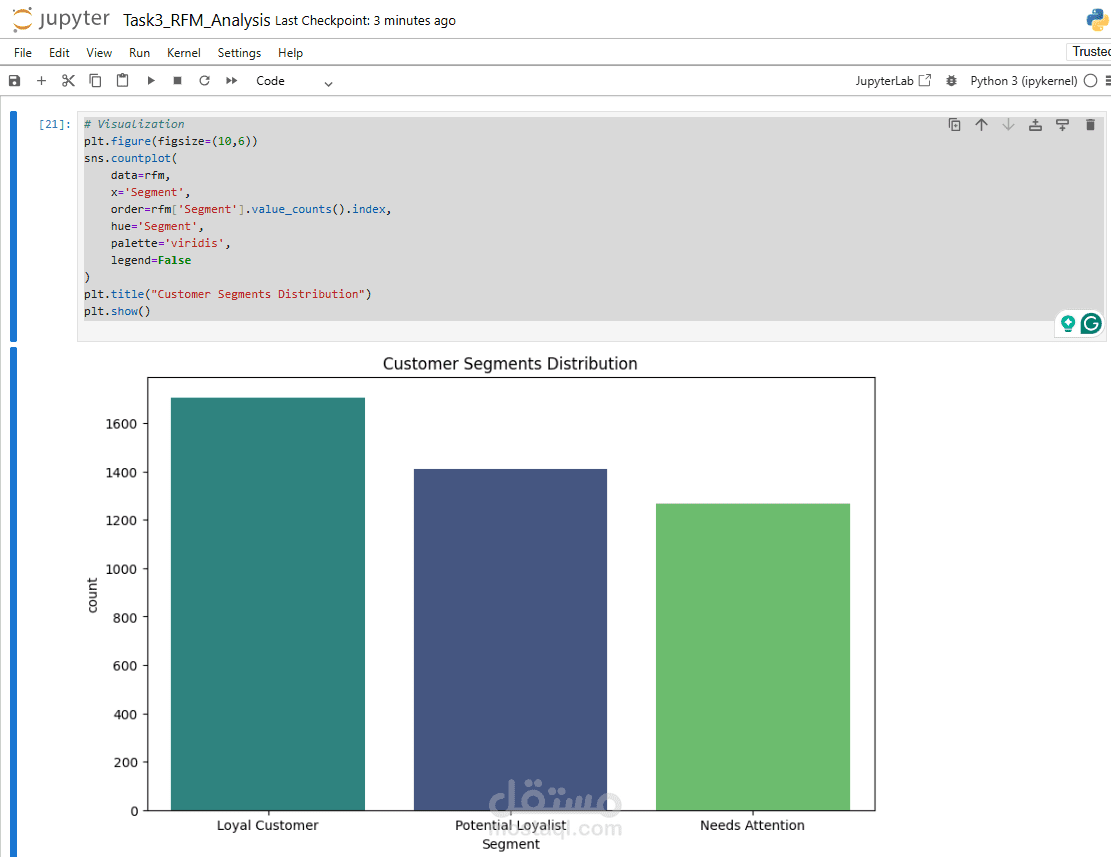Insert a new cell with the plus icon
Image resolution: width=1111 pixels, height=857 pixels.
point(41,81)
